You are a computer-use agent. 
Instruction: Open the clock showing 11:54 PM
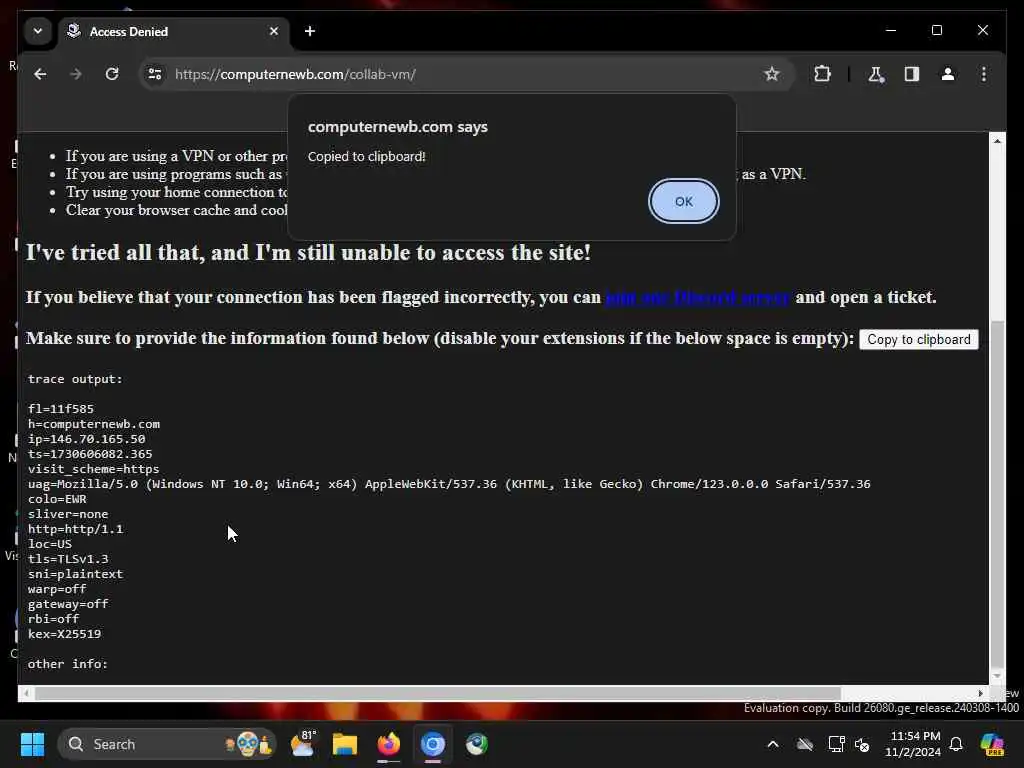coord(913,744)
